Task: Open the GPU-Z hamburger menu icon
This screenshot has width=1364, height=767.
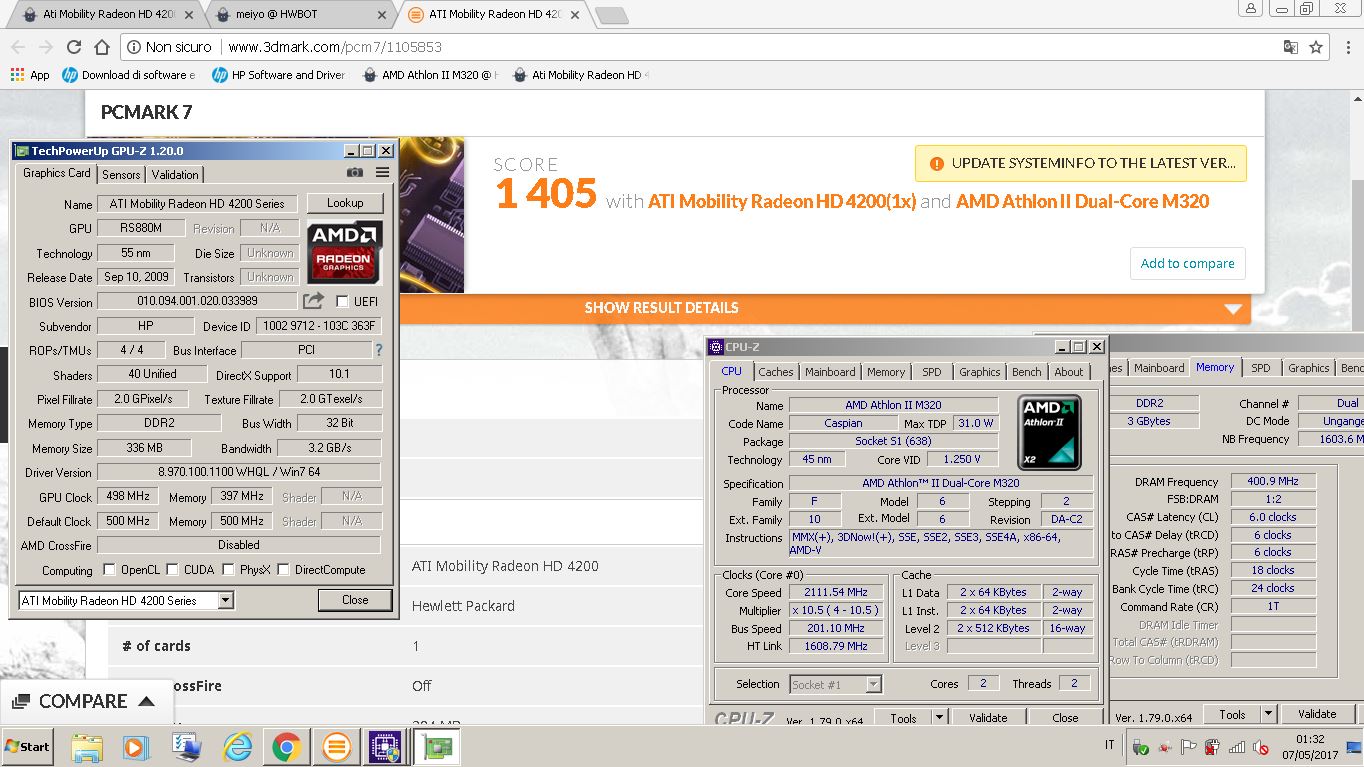Action: (x=382, y=173)
